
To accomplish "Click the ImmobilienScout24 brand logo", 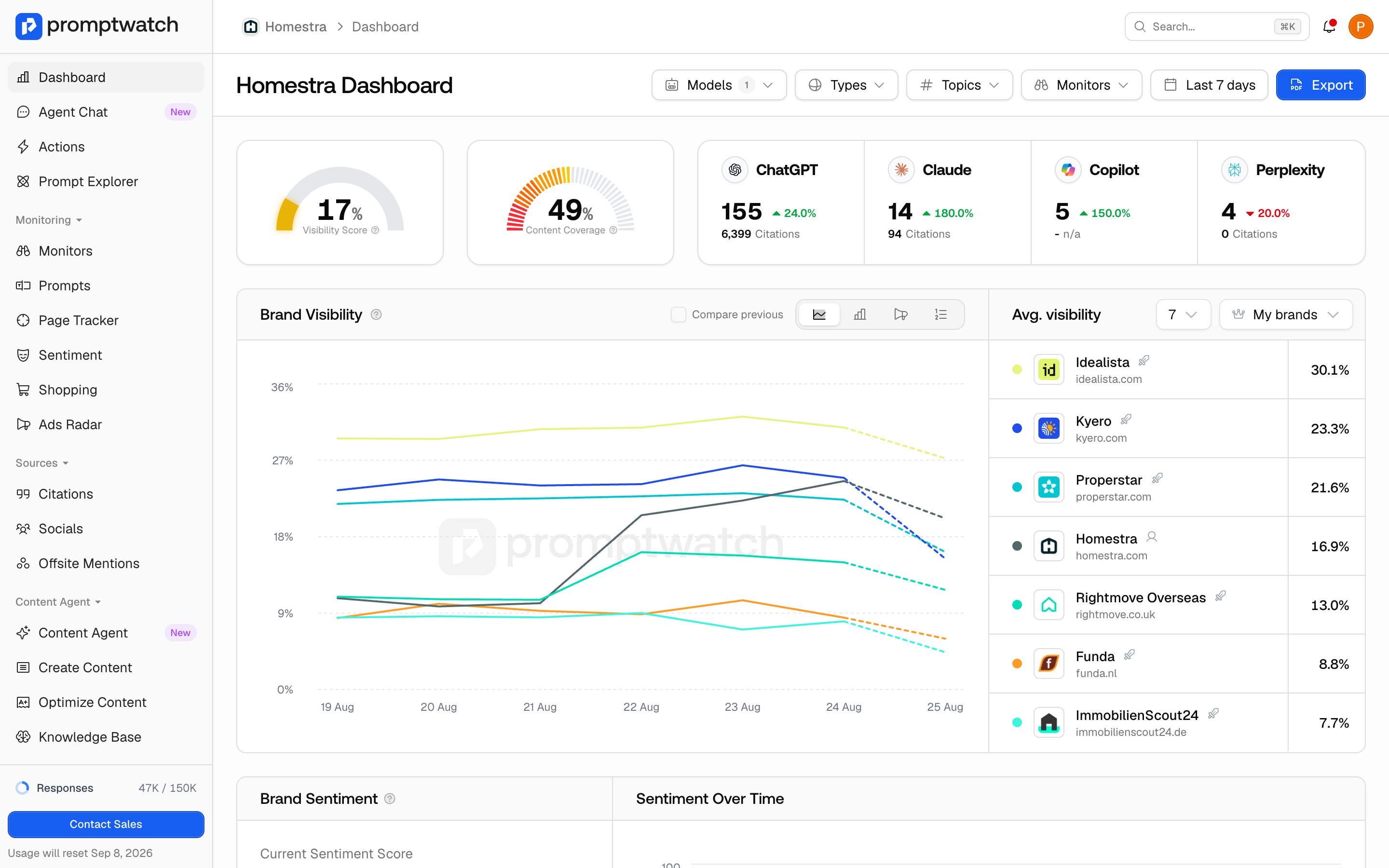I will click(1049, 723).
